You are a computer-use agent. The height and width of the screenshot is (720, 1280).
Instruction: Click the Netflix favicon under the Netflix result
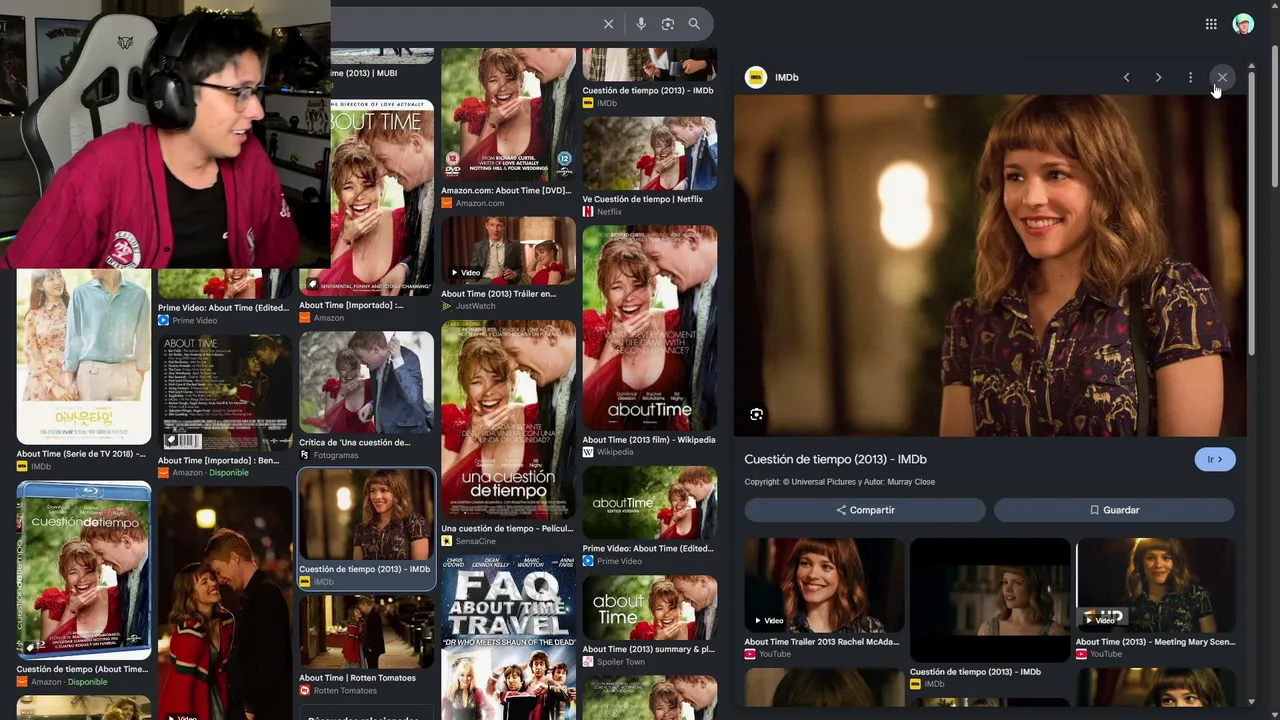[588, 212]
